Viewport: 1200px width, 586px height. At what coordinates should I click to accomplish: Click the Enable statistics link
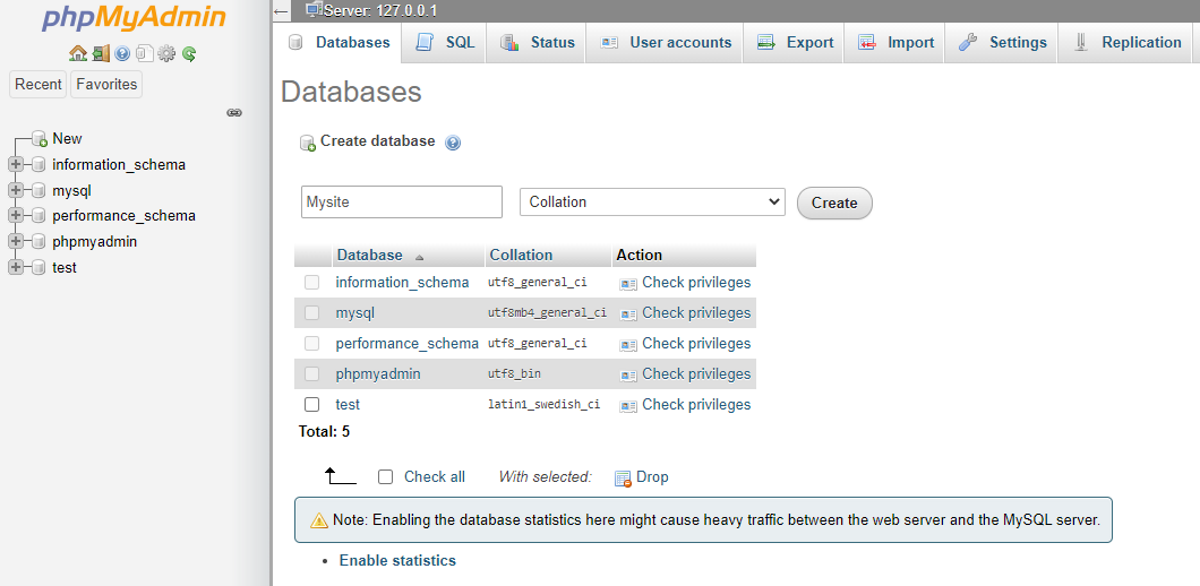tap(397, 560)
